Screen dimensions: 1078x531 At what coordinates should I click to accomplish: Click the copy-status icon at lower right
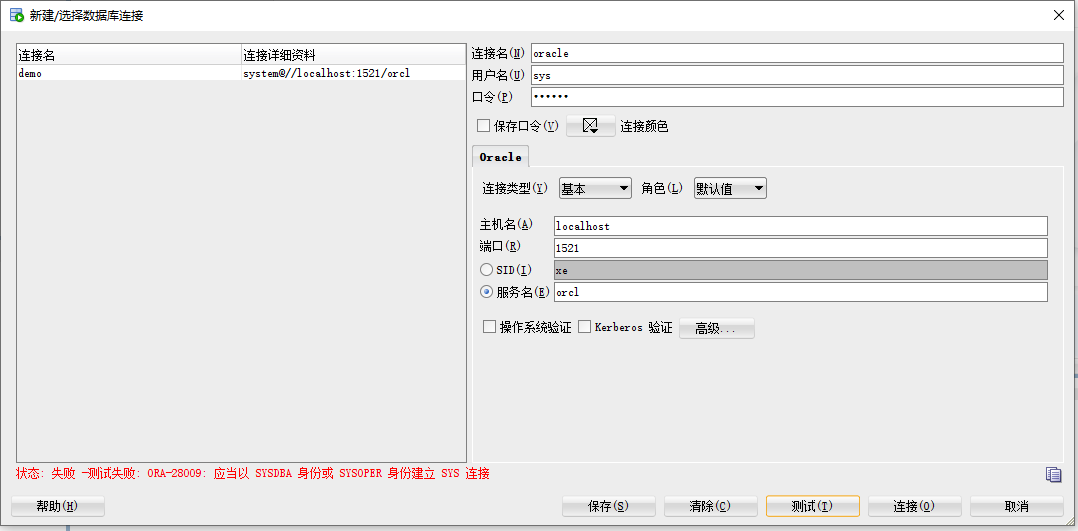click(x=1053, y=474)
